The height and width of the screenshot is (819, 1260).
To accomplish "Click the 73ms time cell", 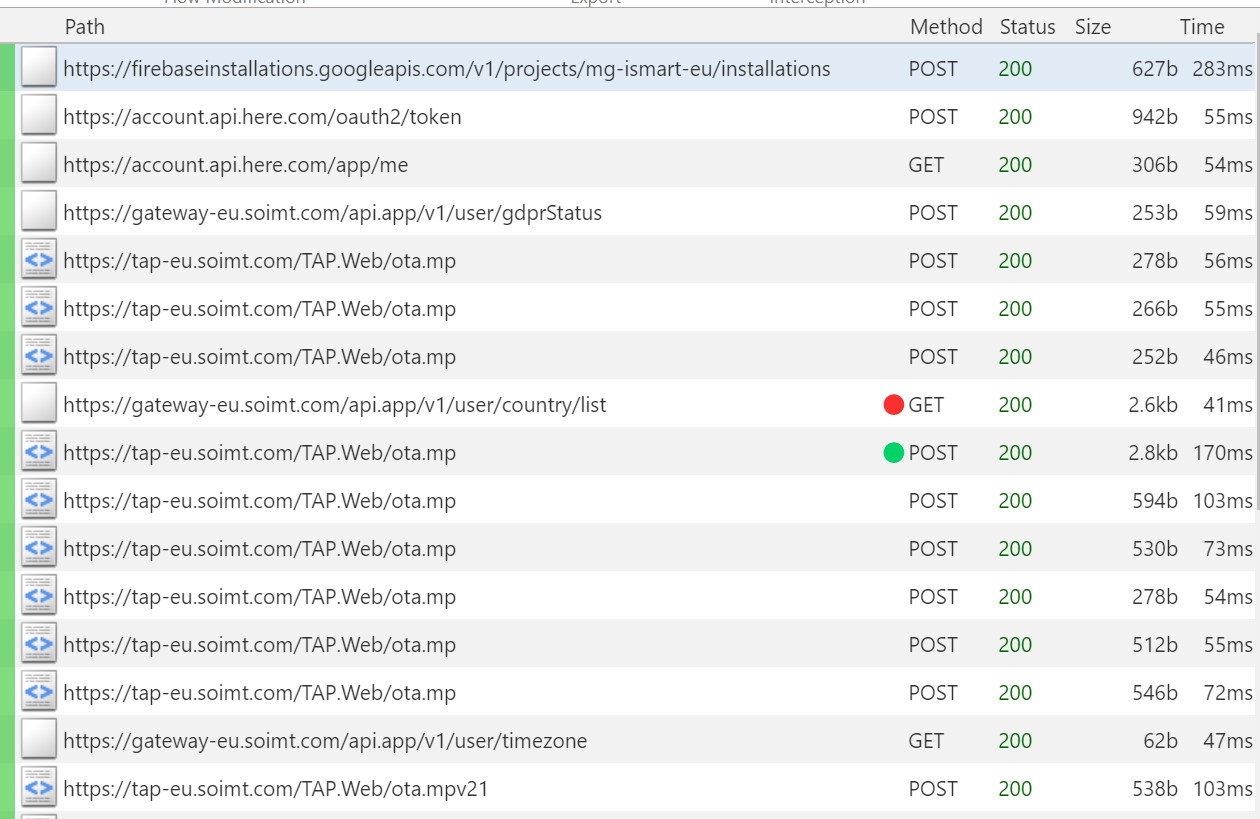I will click(x=1228, y=549).
